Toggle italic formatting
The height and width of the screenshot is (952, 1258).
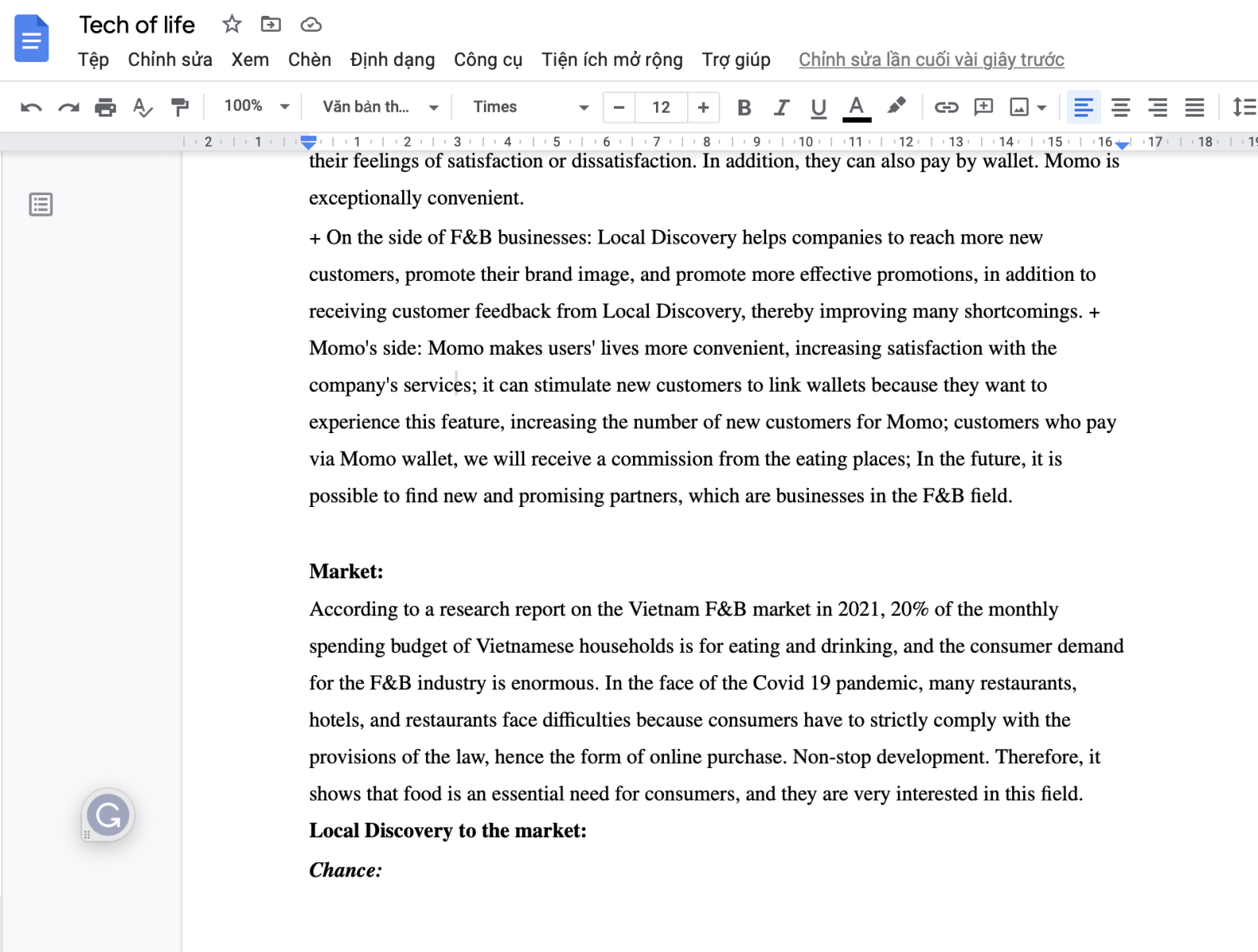(x=781, y=107)
